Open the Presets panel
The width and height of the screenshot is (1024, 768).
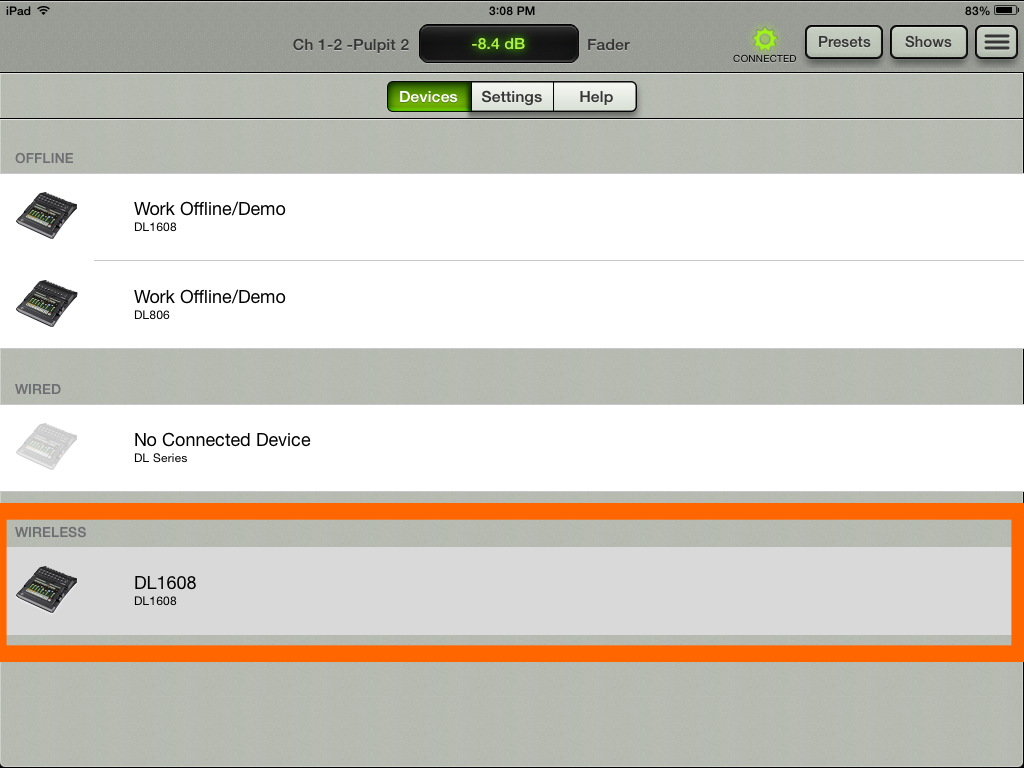844,42
